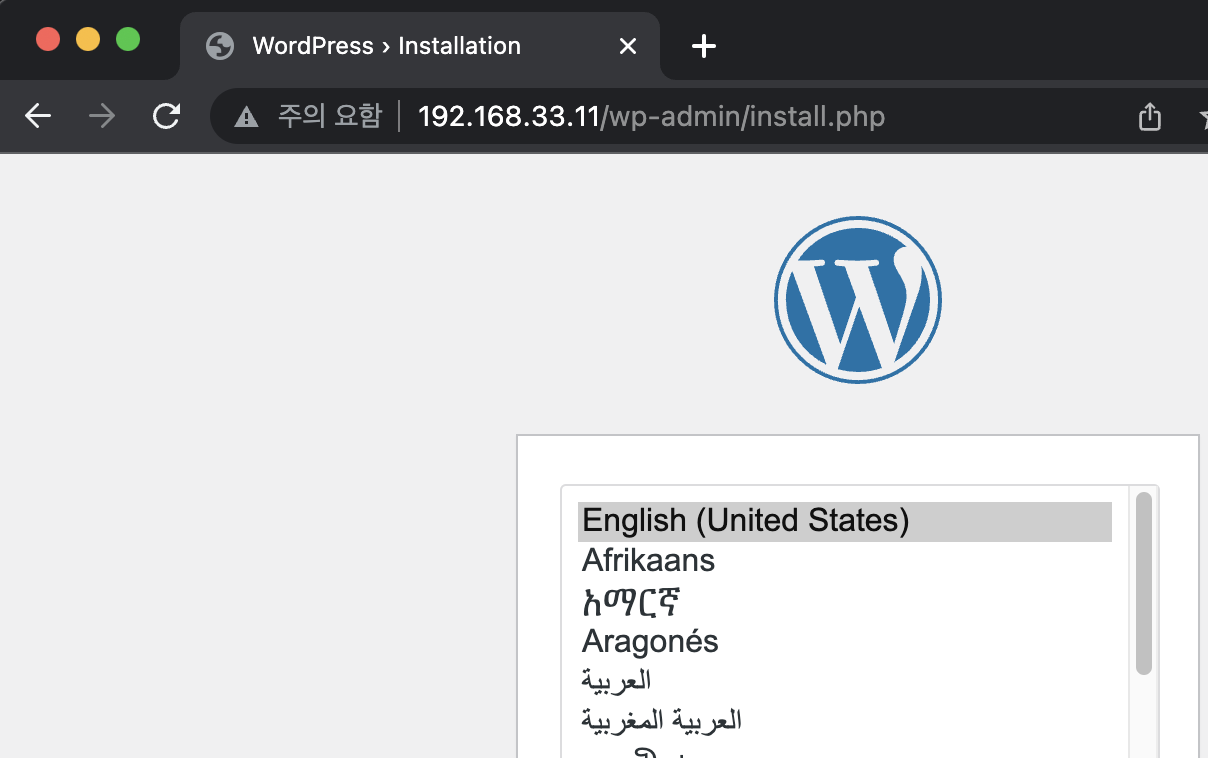This screenshot has height=758, width=1208.
Task: Go back using the browser back arrow
Action: [x=38, y=116]
